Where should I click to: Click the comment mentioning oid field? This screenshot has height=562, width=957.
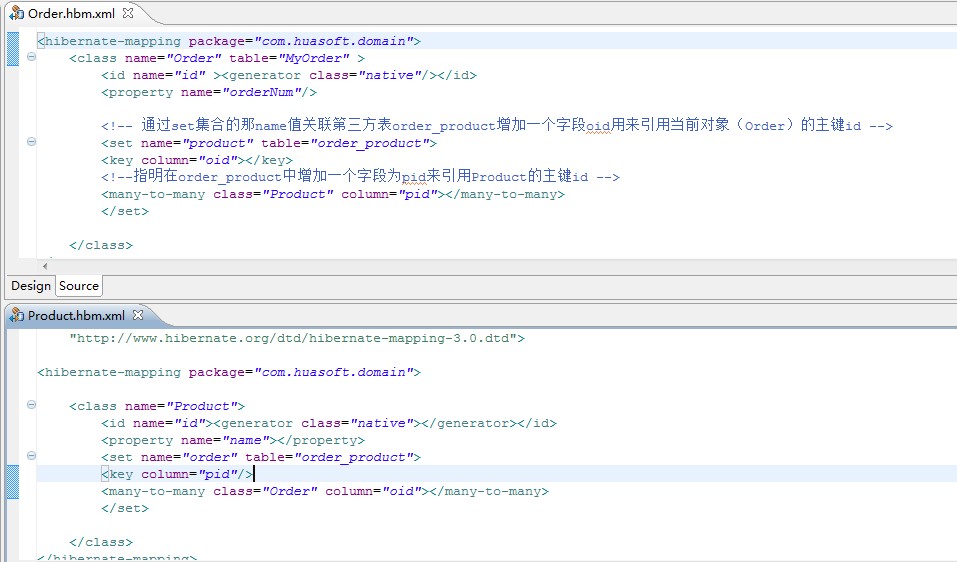click(x=497, y=125)
